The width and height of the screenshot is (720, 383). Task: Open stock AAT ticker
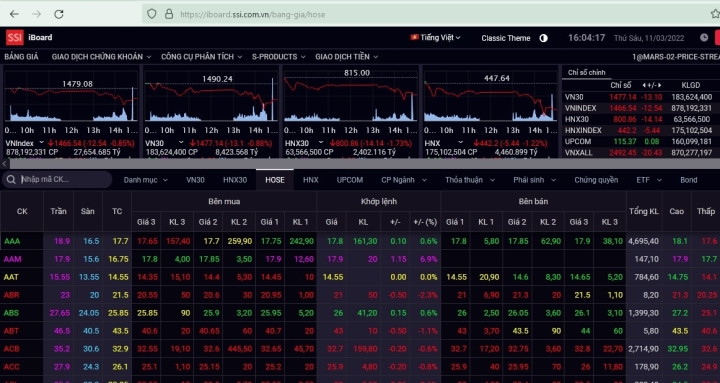pos(11,277)
